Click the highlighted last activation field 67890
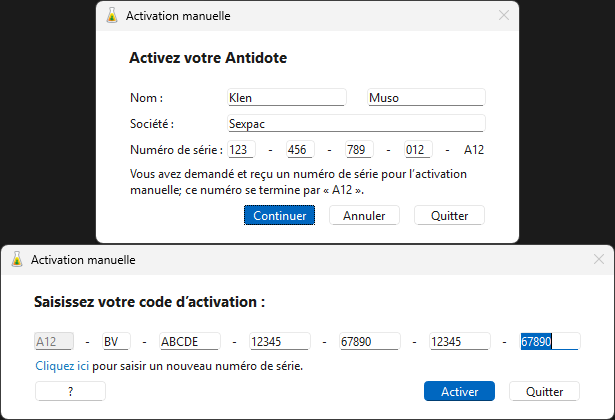 [550, 341]
